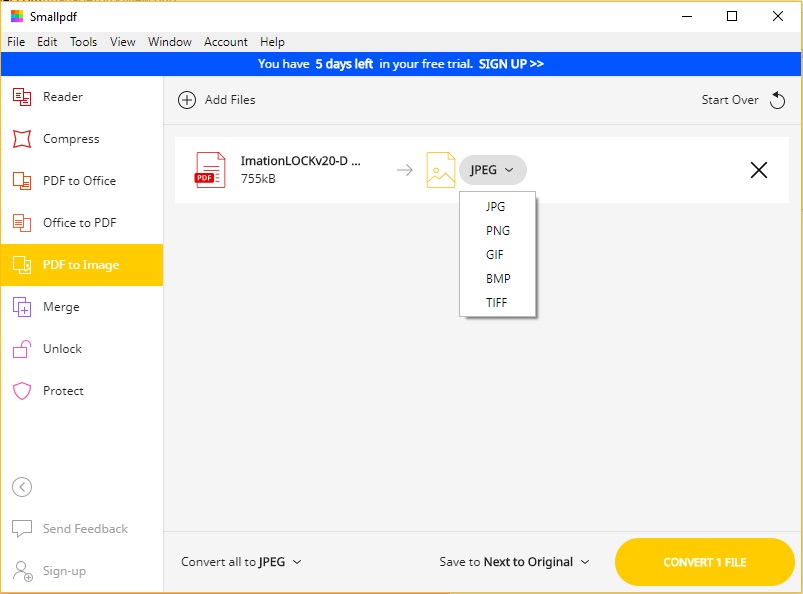This screenshot has width=803, height=594.
Task: Choose GIF from the format list
Action: (497, 254)
